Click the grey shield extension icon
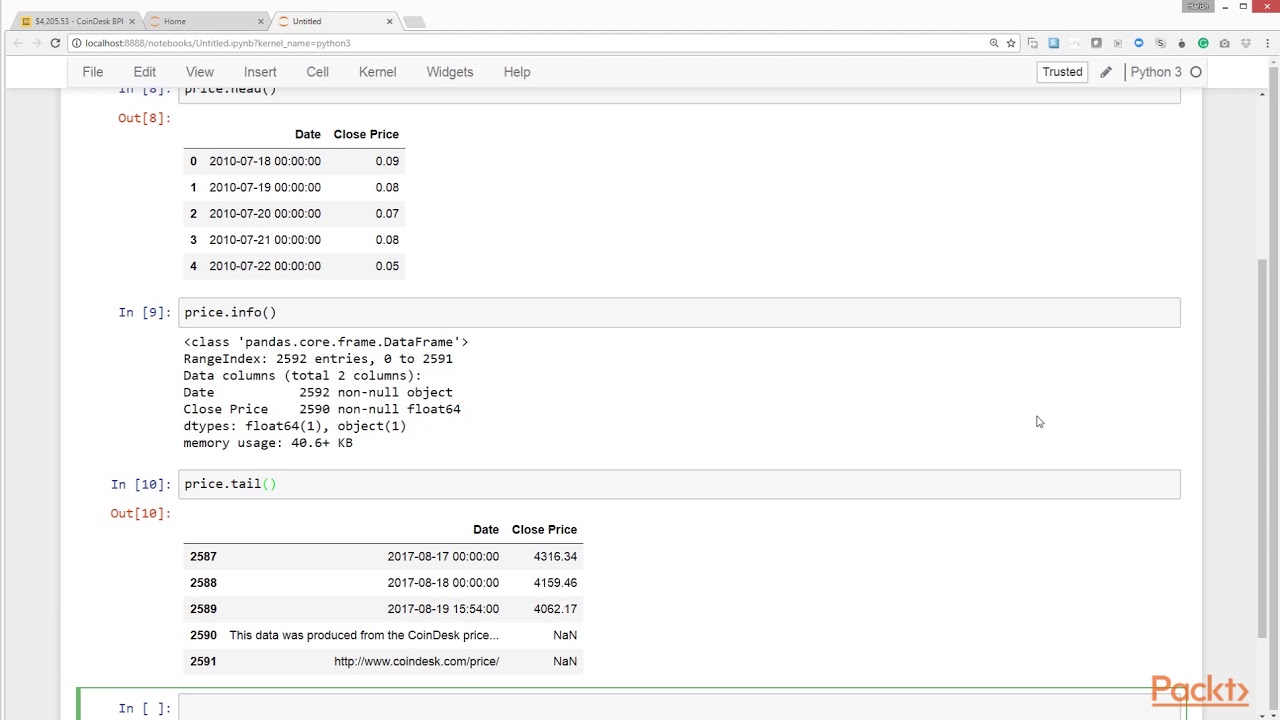The width and height of the screenshot is (1280, 720). point(1096,43)
